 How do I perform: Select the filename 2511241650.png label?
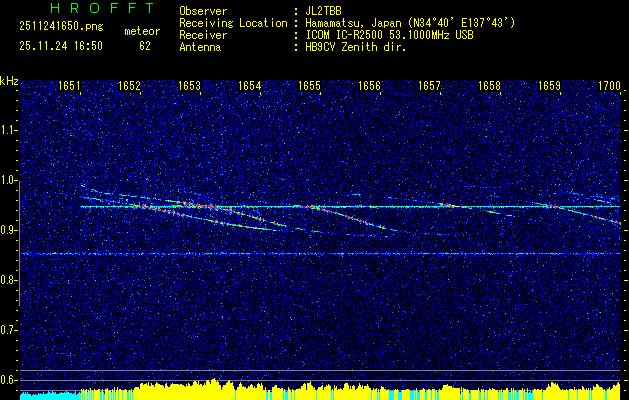[x=61, y=26]
